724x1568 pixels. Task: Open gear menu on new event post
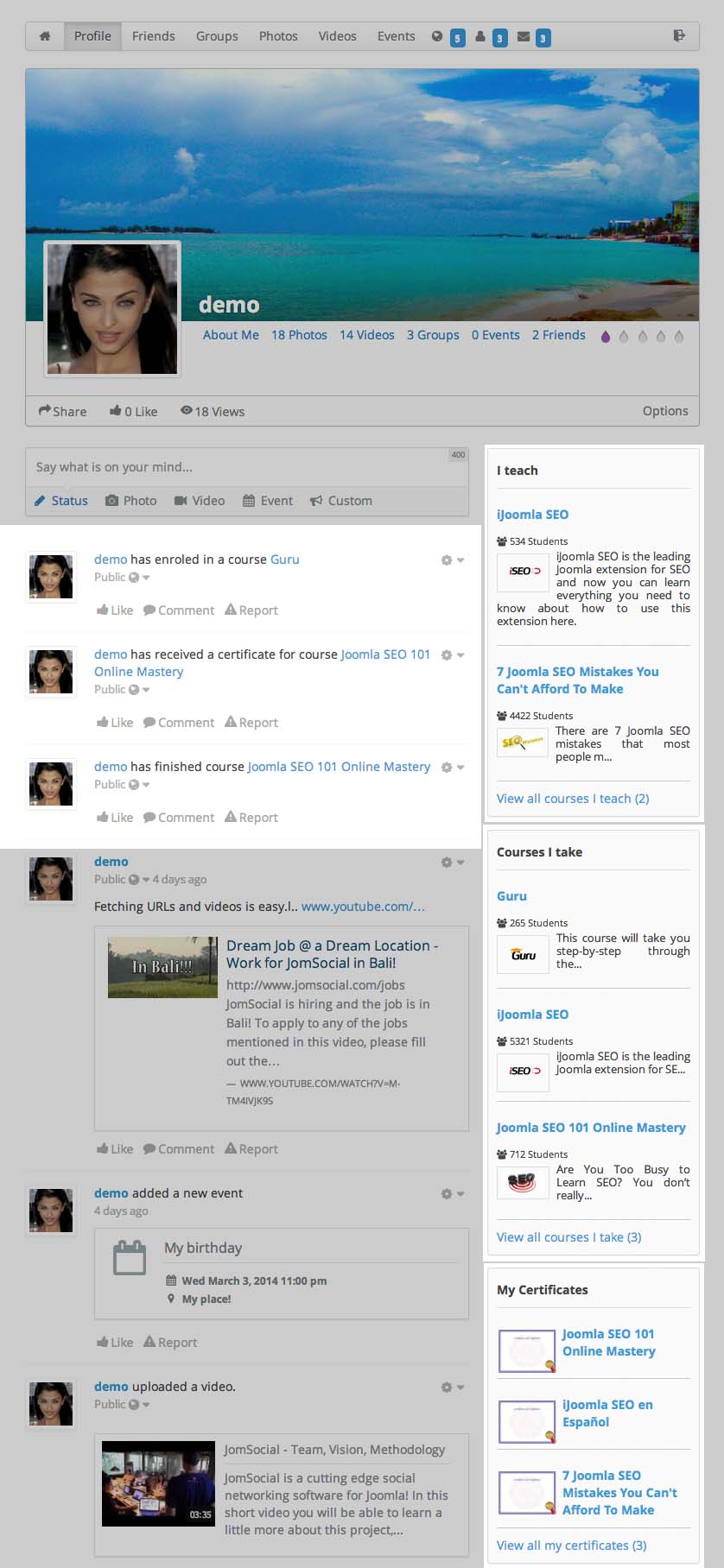tap(452, 1194)
